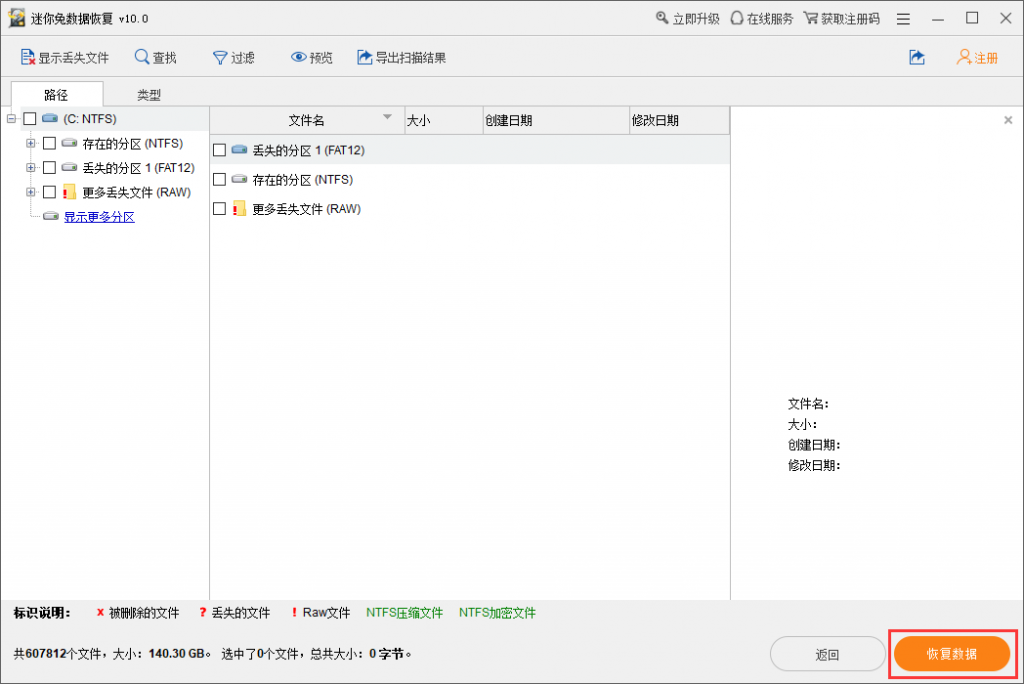Click Get Registration Code cart icon
Screen dimensions: 1024x684
click(x=810, y=18)
